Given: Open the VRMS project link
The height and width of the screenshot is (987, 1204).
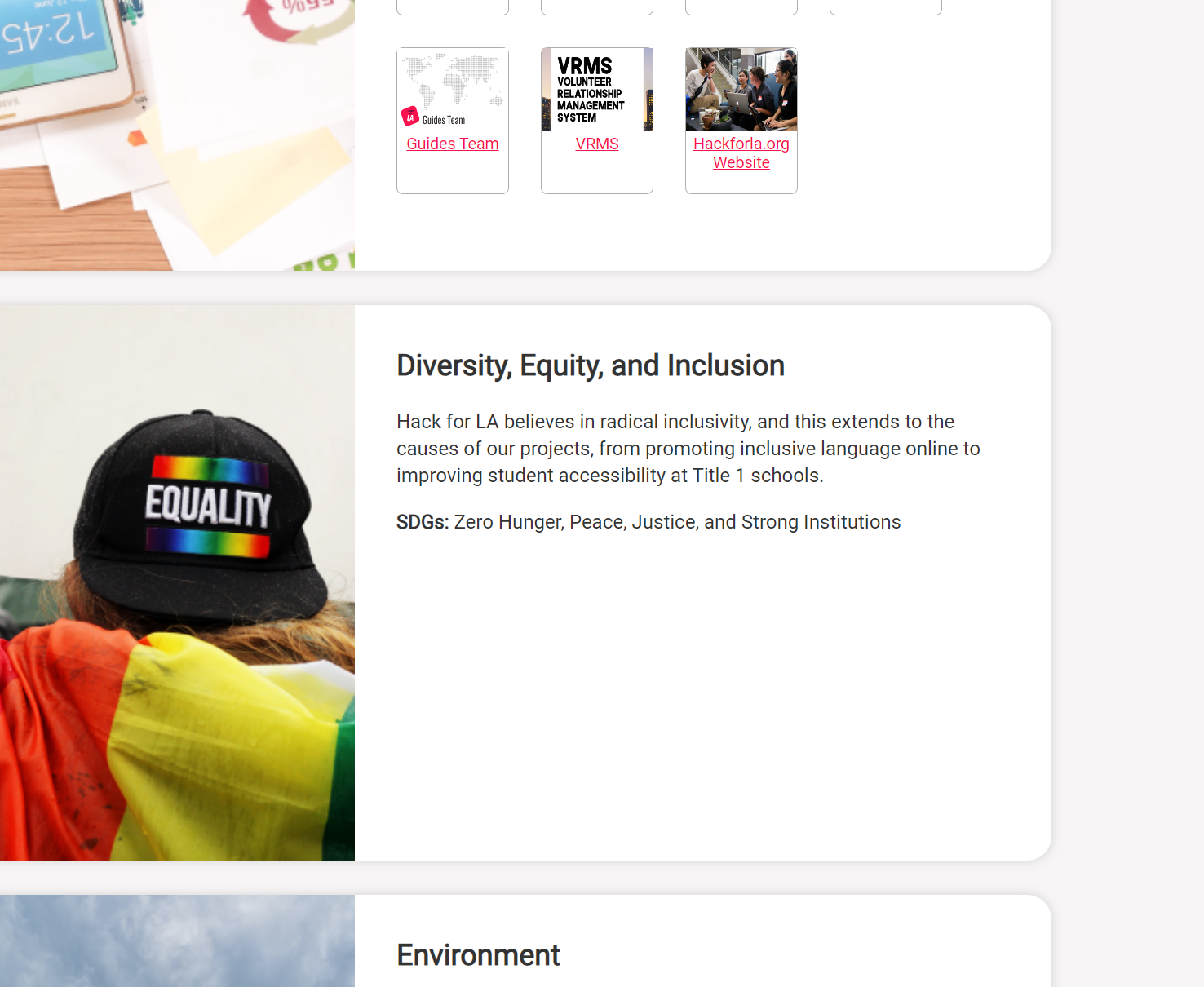Looking at the screenshot, I should click(597, 144).
